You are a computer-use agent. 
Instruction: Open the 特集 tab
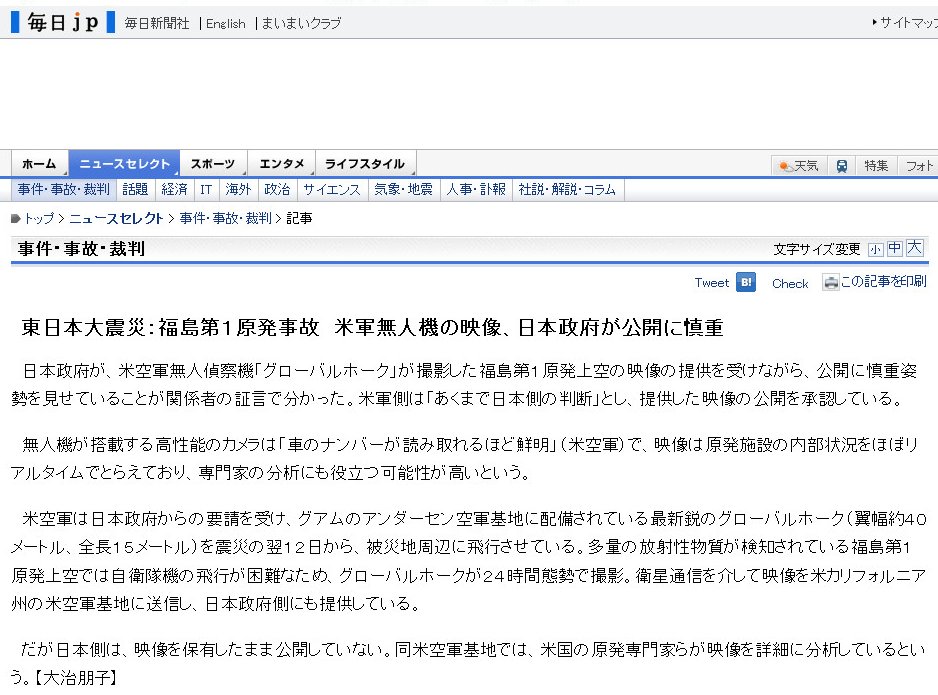click(x=876, y=166)
